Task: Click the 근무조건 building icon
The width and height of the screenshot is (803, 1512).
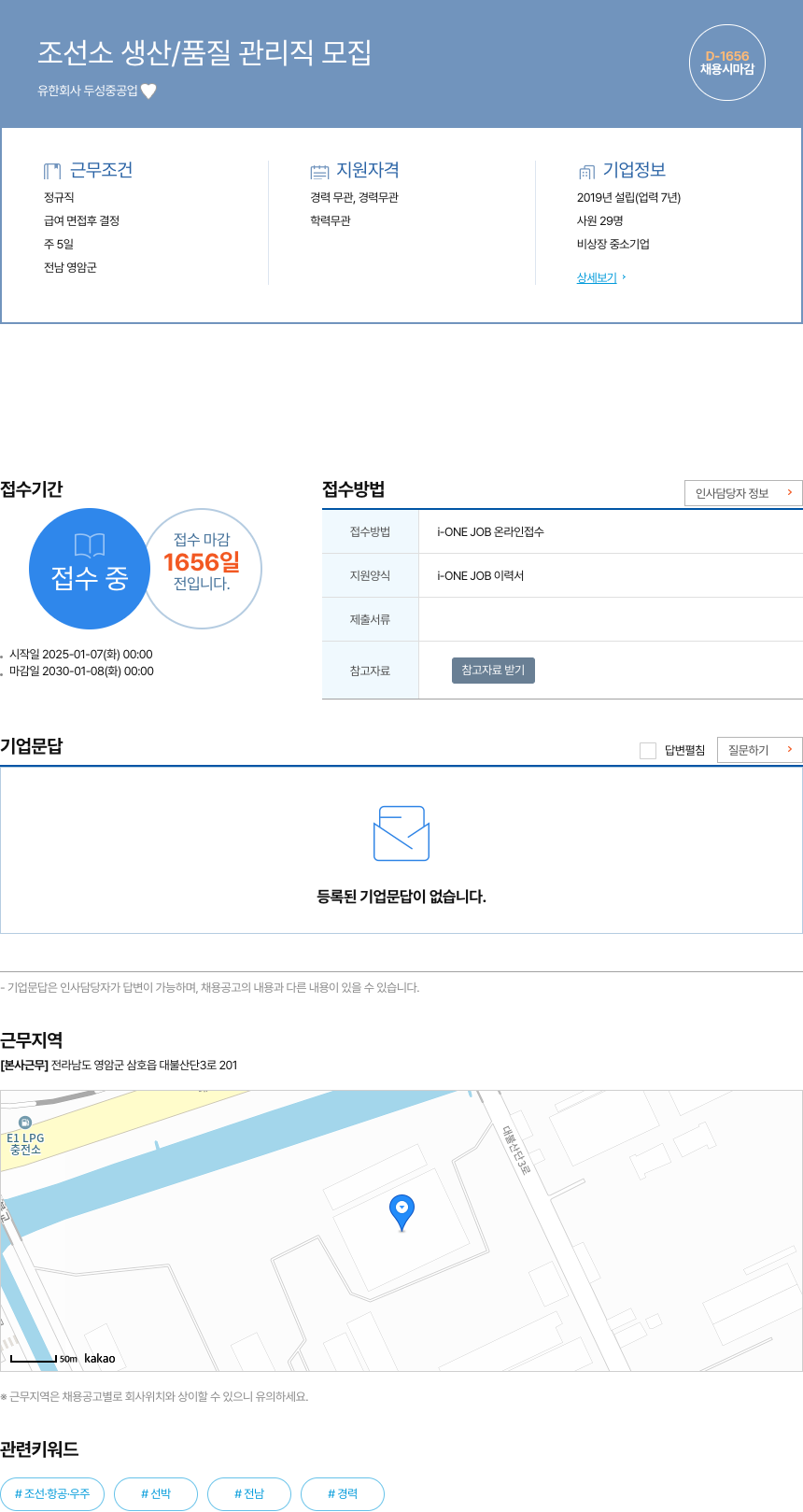Action: (x=52, y=171)
